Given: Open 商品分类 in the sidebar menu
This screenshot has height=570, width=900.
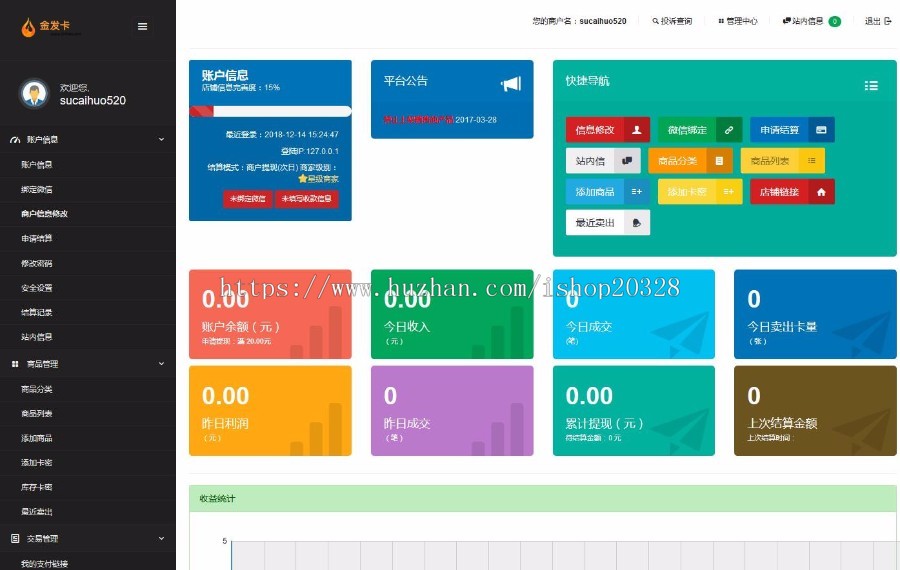Looking at the screenshot, I should (x=37, y=389).
